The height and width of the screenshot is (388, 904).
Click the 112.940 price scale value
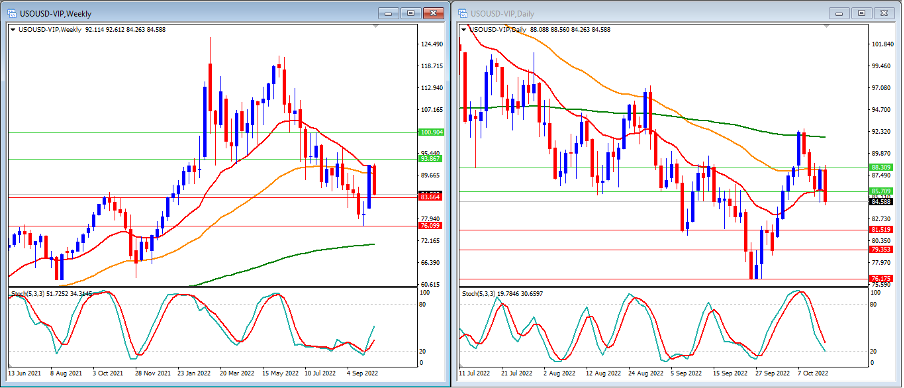[x=432, y=88]
